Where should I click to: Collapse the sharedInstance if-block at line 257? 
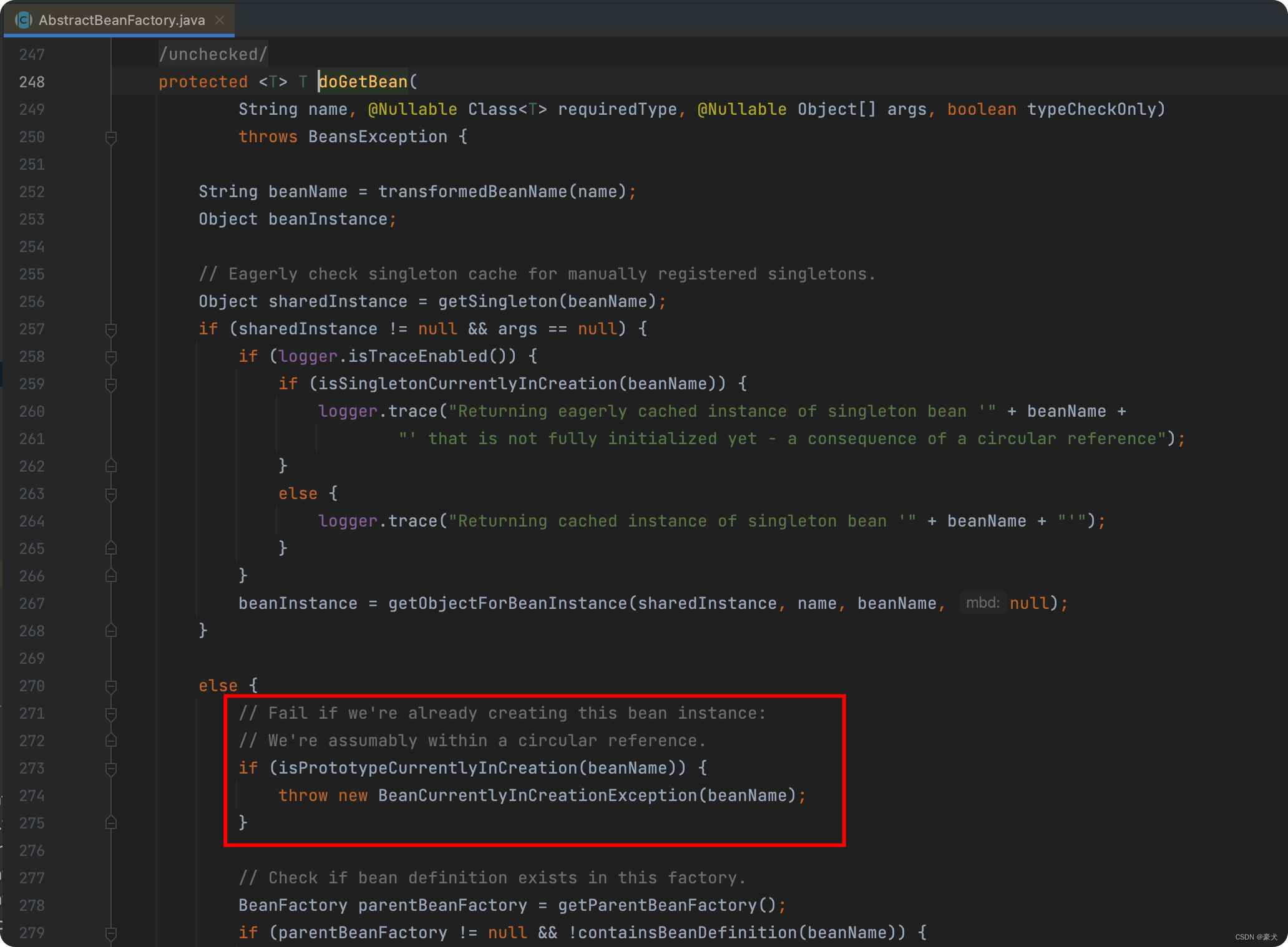[x=111, y=329]
